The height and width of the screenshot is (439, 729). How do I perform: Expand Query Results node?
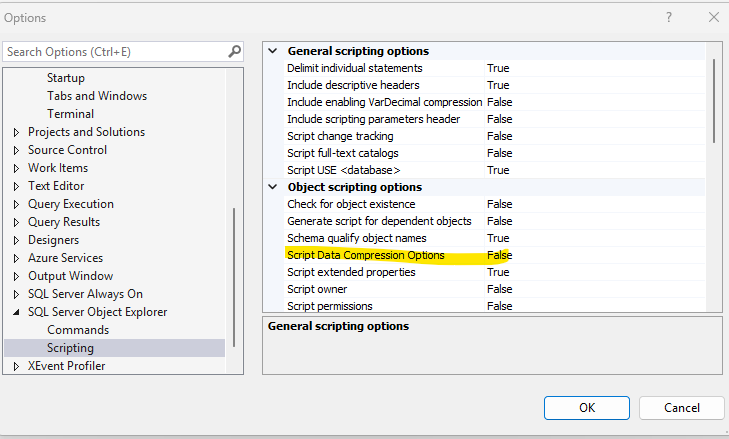[16, 222]
